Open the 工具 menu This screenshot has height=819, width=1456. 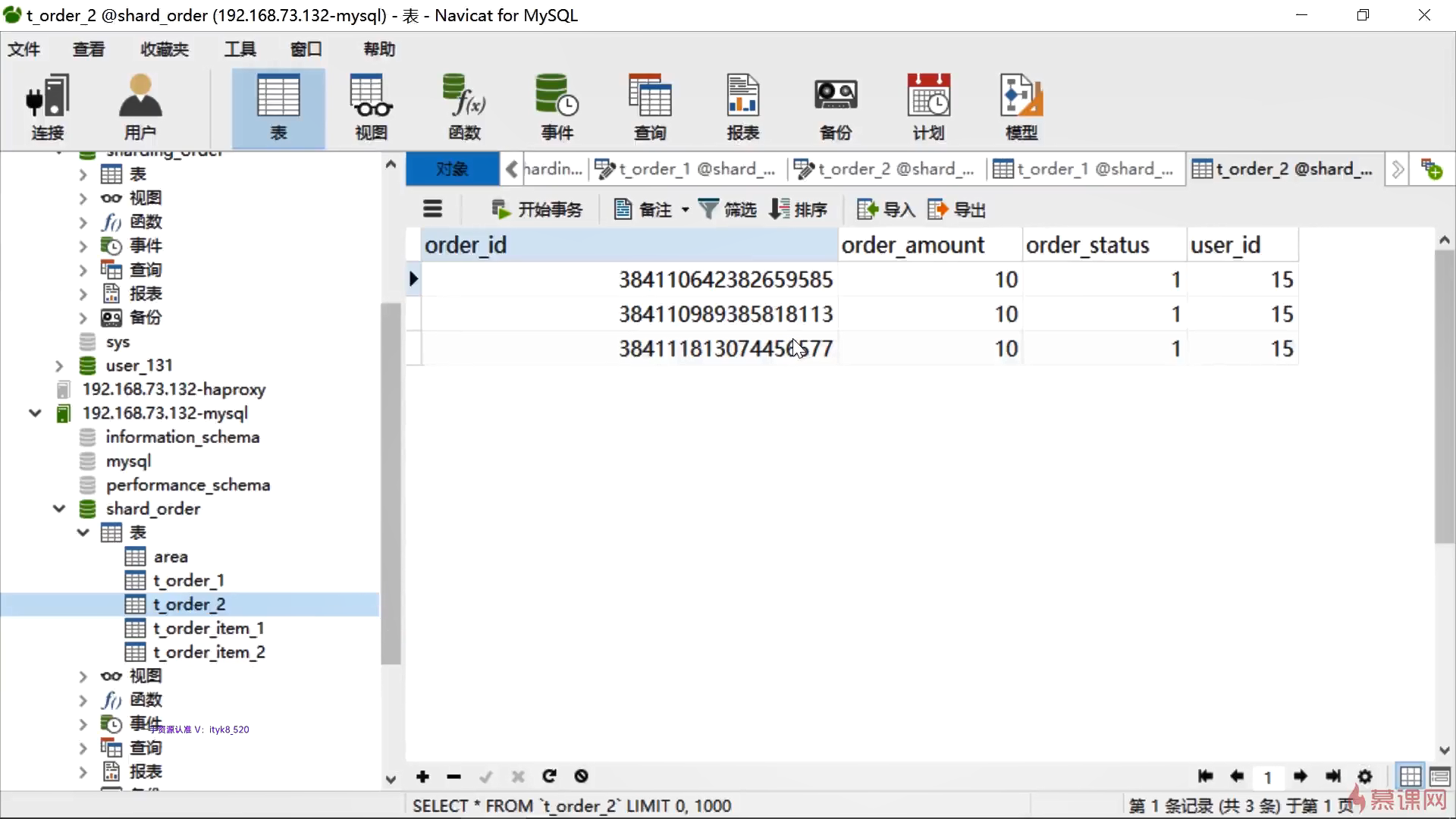tap(240, 49)
